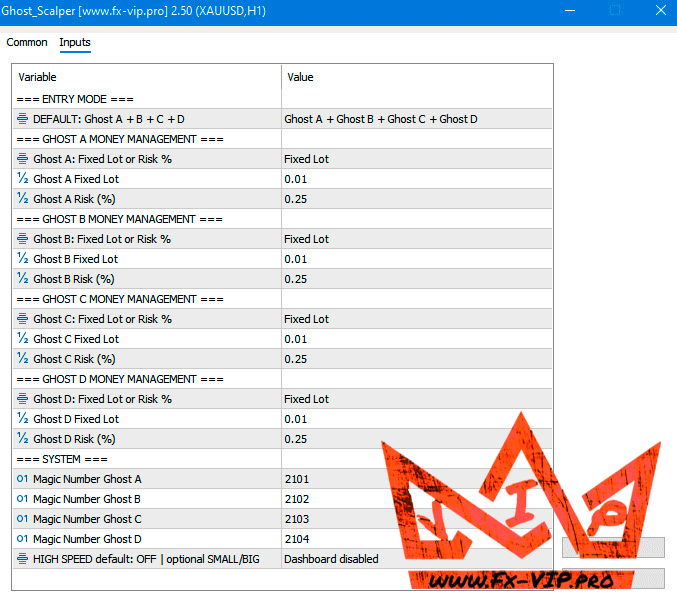This screenshot has height=604, width=677.
Task: Click the icon next to Ghost D Risk (%)
Action: 22,439
